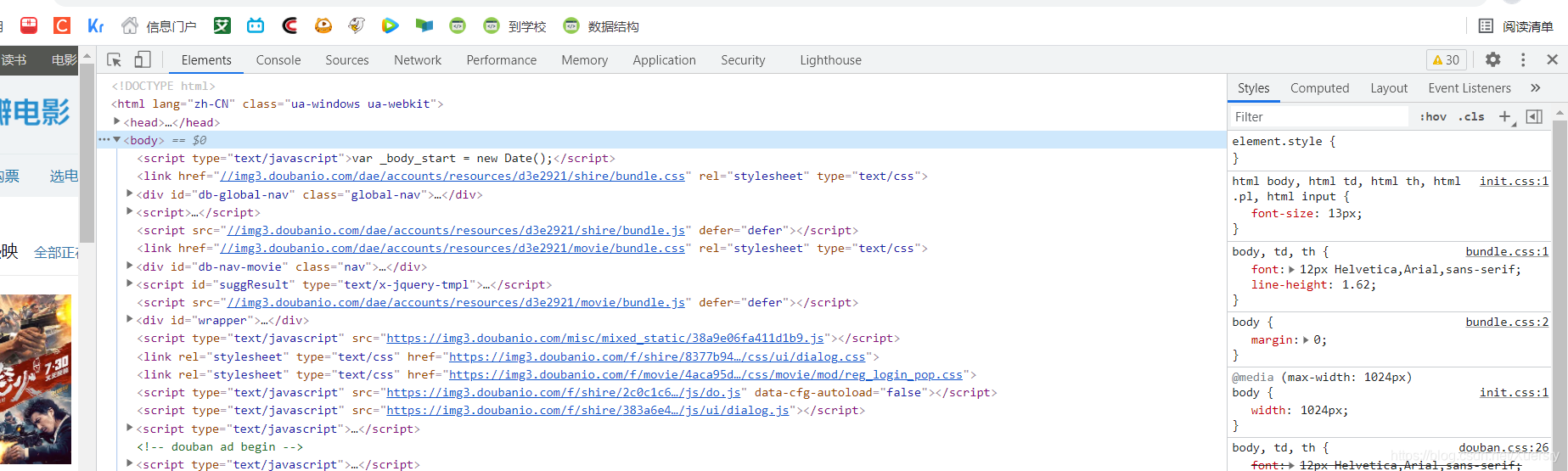
Task: Switch to the Performance tab
Action: click(502, 60)
